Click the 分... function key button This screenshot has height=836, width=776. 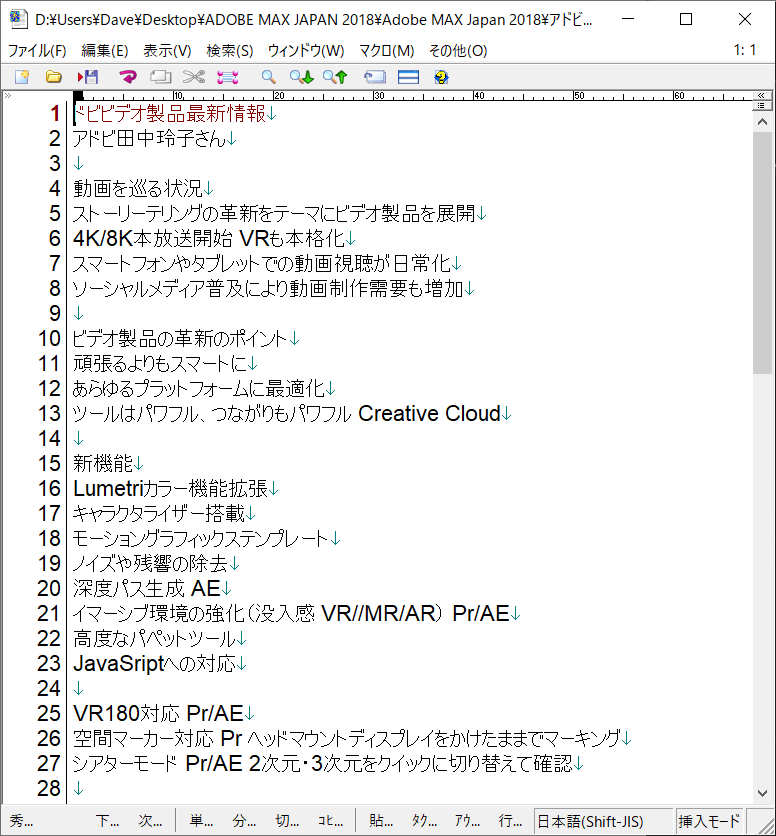click(x=244, y=821)
